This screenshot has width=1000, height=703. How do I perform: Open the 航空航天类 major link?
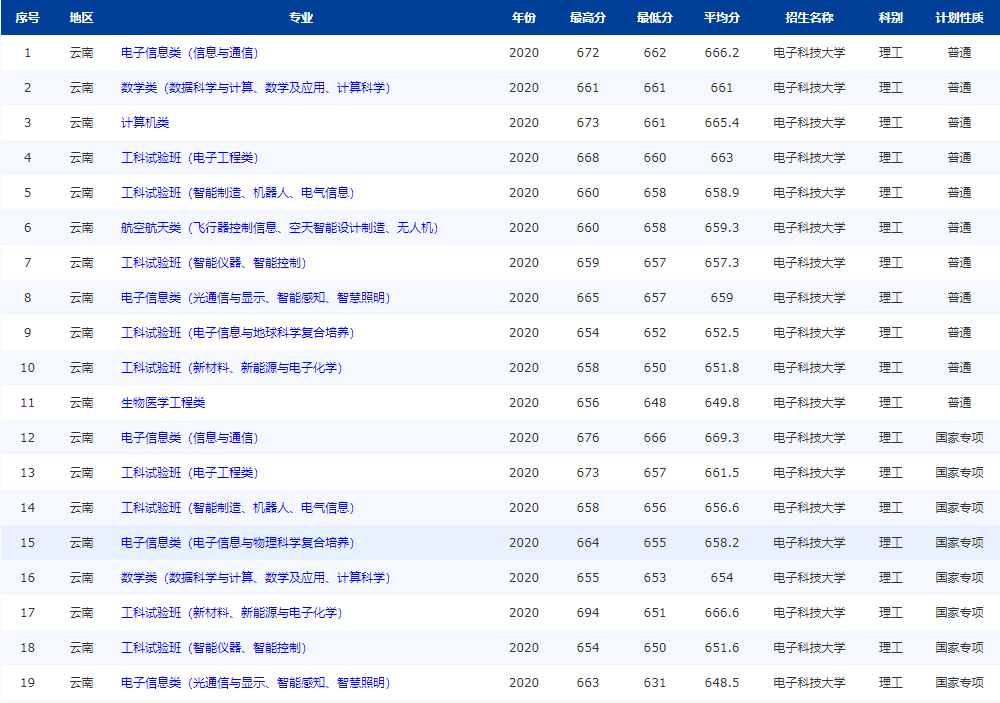(x=279, y=228)
